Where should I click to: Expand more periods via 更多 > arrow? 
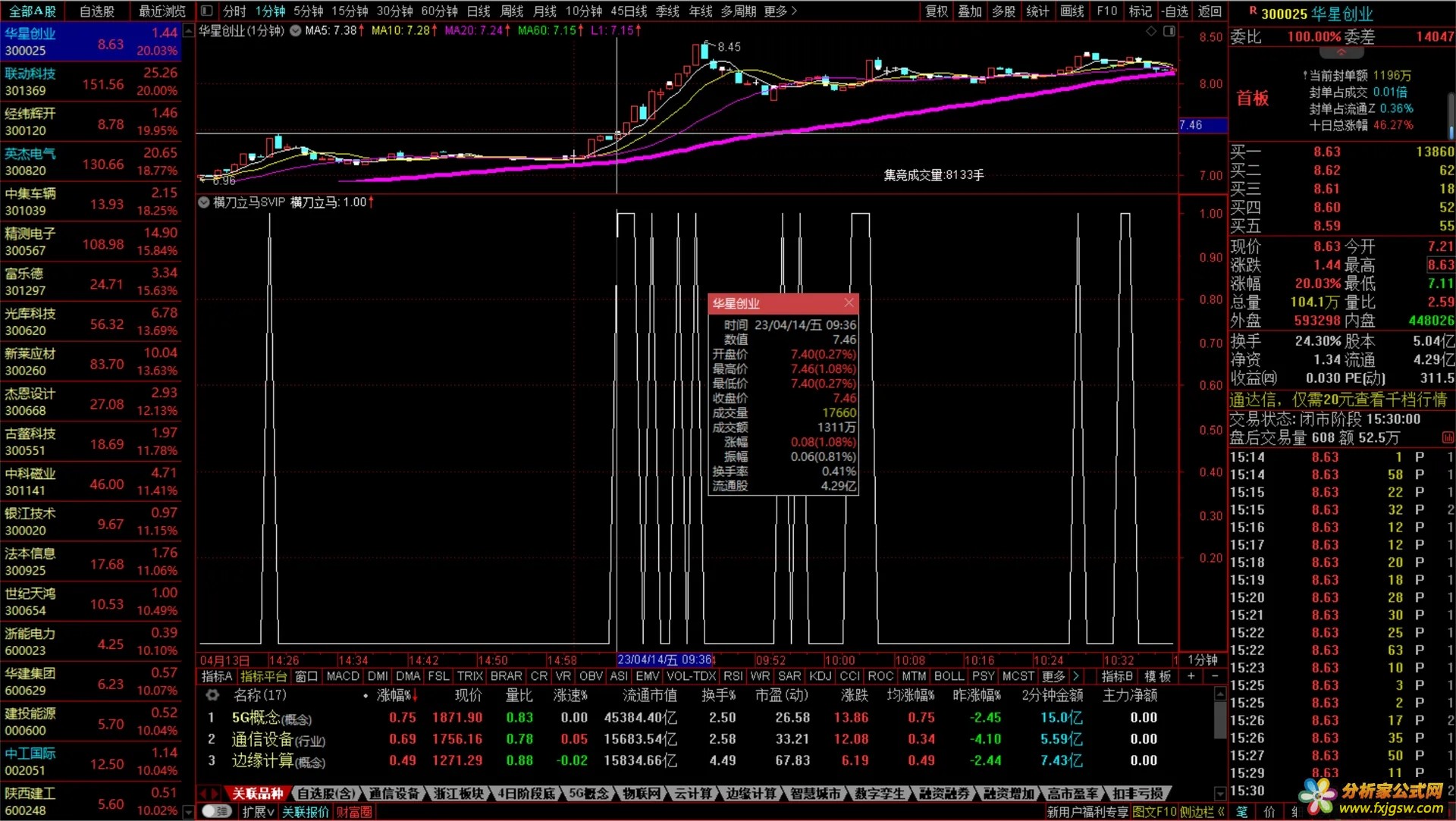tap(780, 11)
